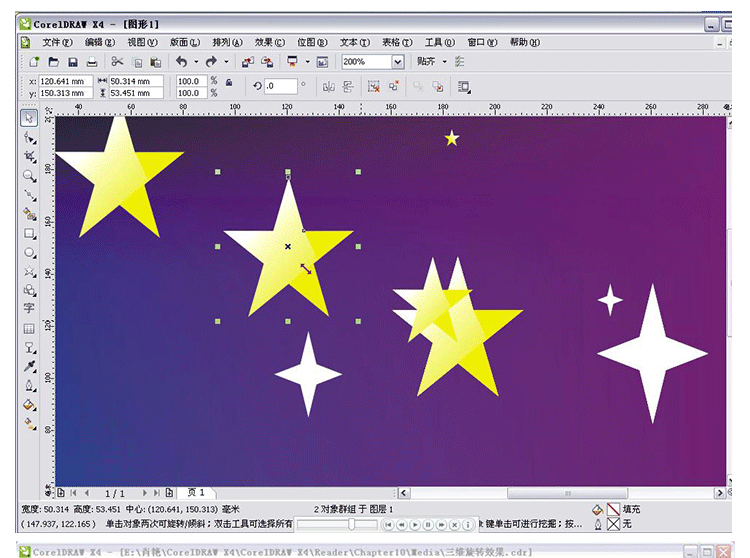Open the 文件(F) menu
This screenshot has height=558, width=750.
pos(57,43)
